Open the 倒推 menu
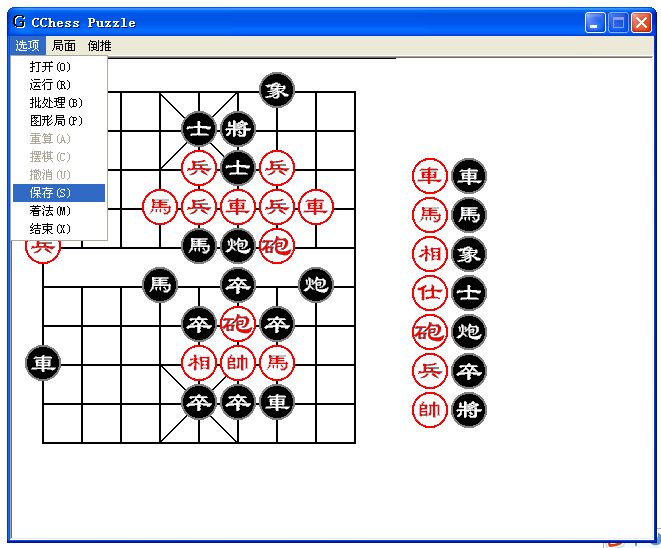 (x=99, y=46)
